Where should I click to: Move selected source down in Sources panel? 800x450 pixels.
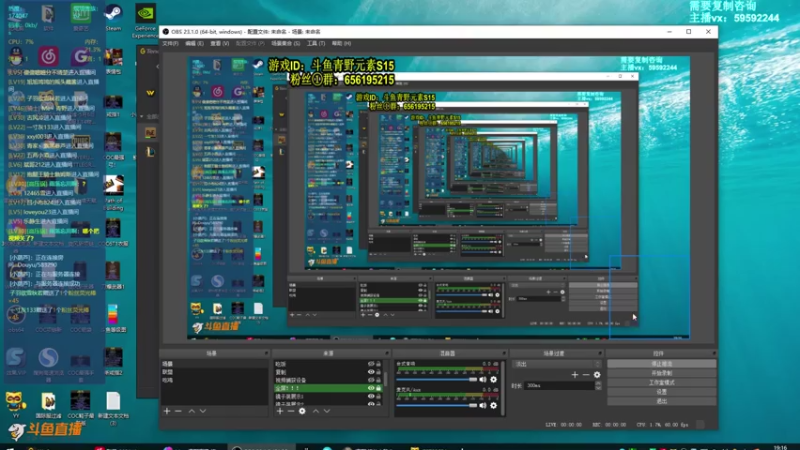tap(327, 411)
